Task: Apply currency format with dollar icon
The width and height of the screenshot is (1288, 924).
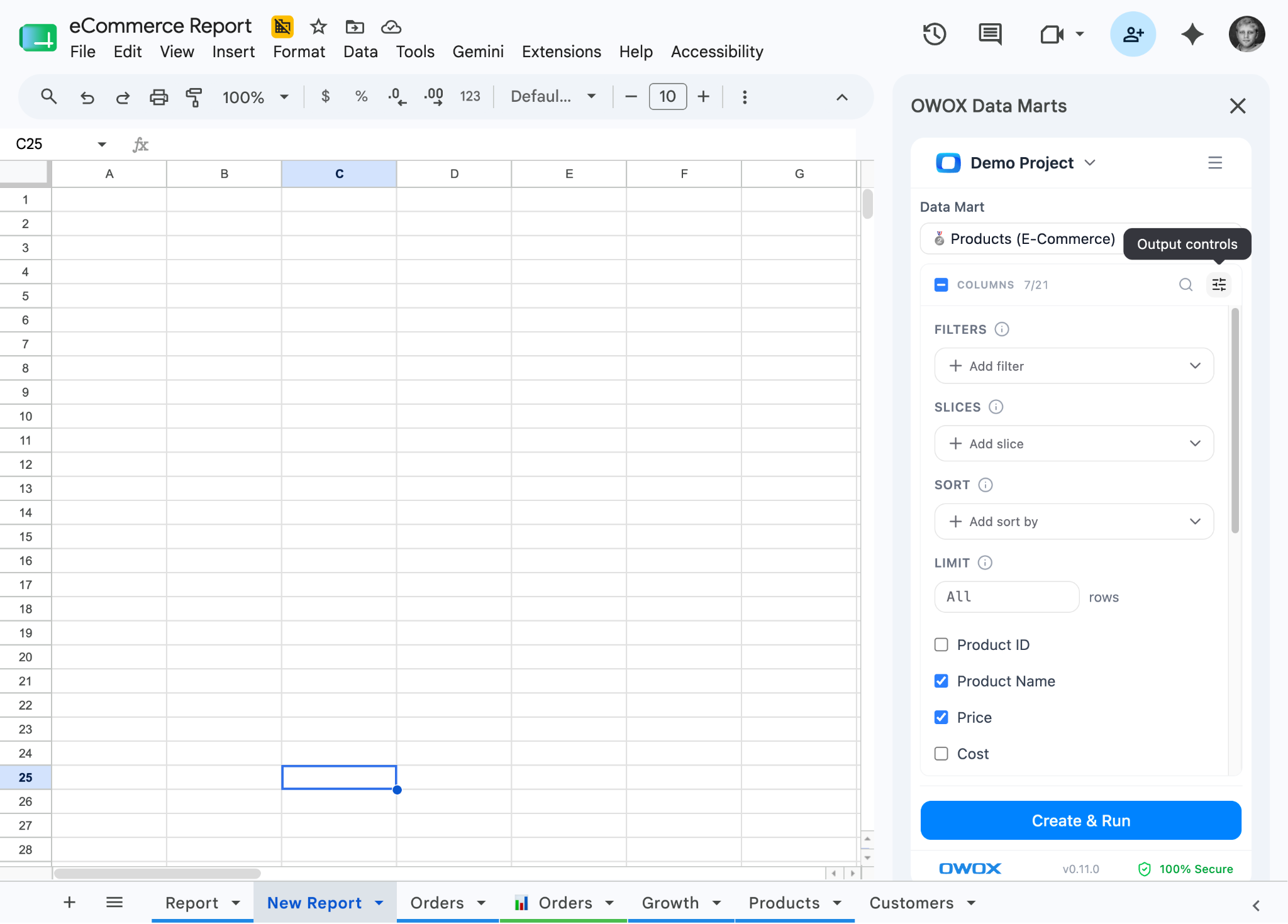Action: [x=325, y=96]
